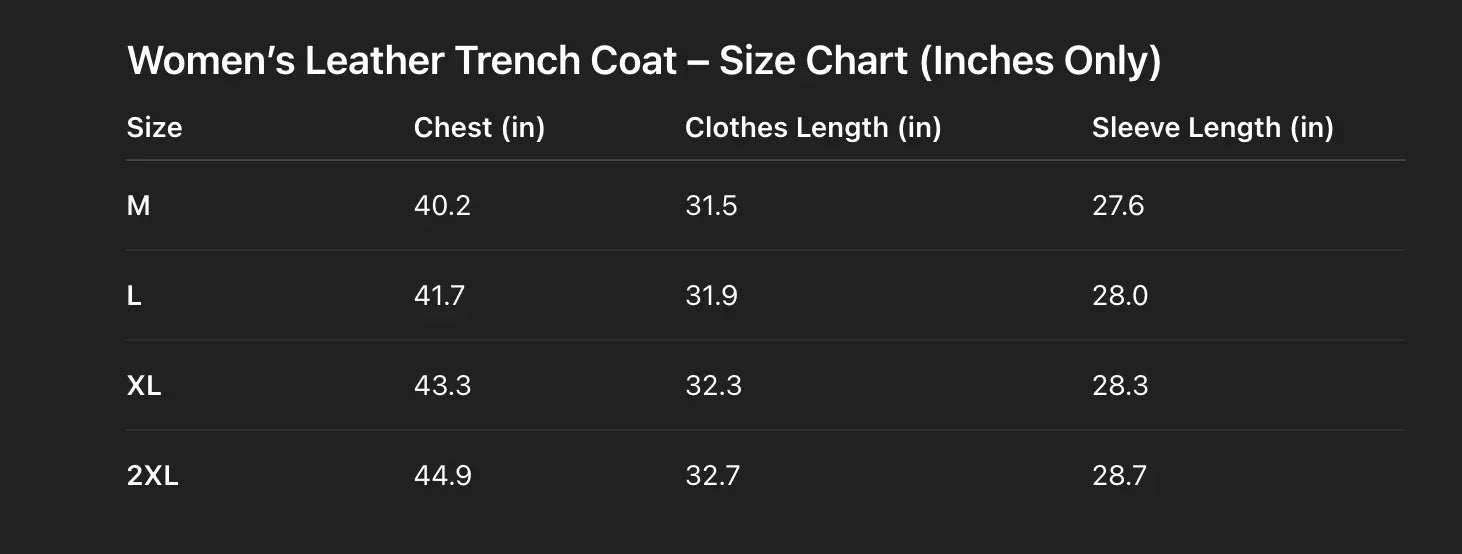Select the 2XL size row label
Screen dimensions: 1462x554
(x=152, y=476)
